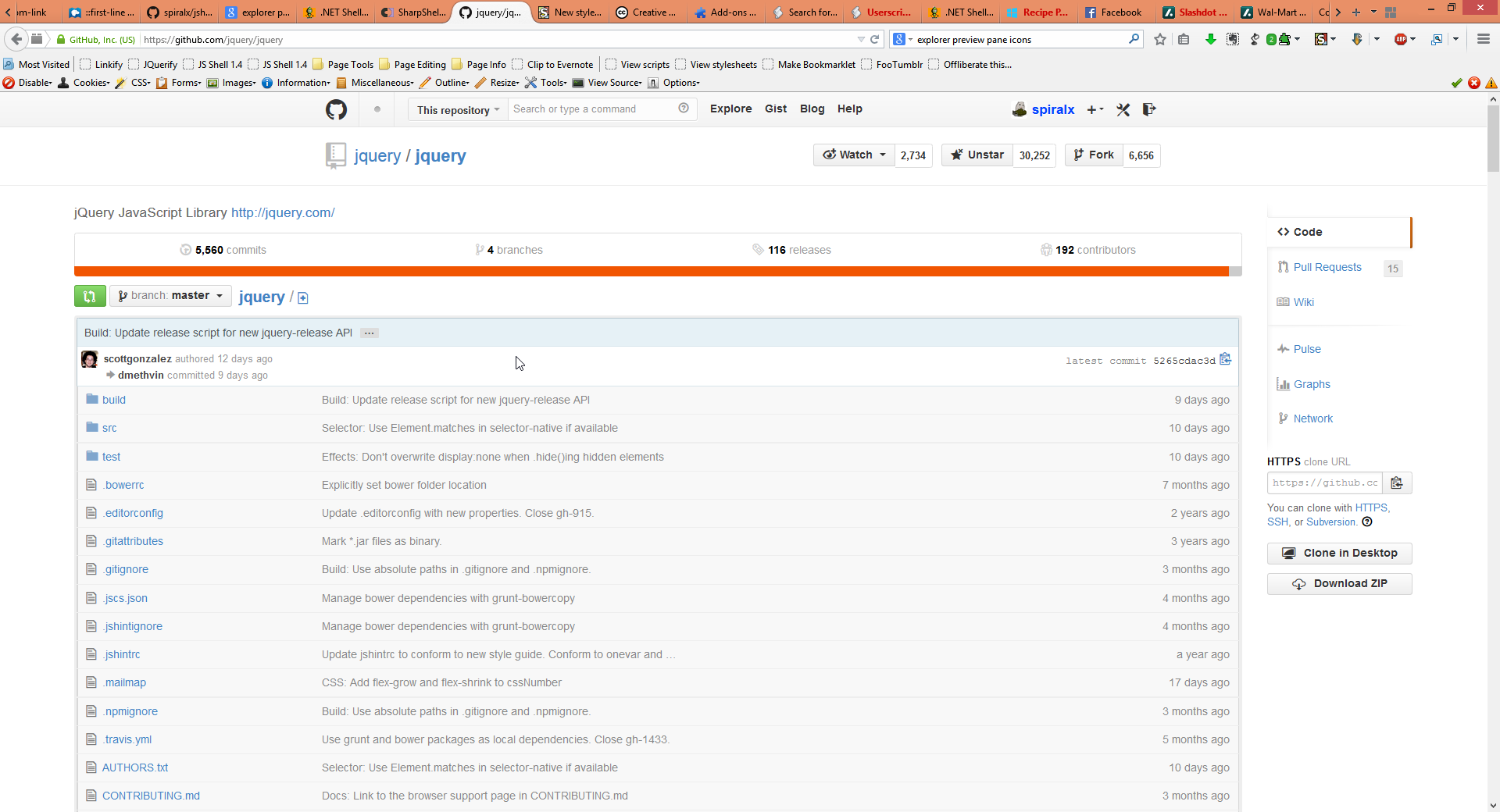Click the green compare and review button
1500x812 pixels.
point(90,296)
